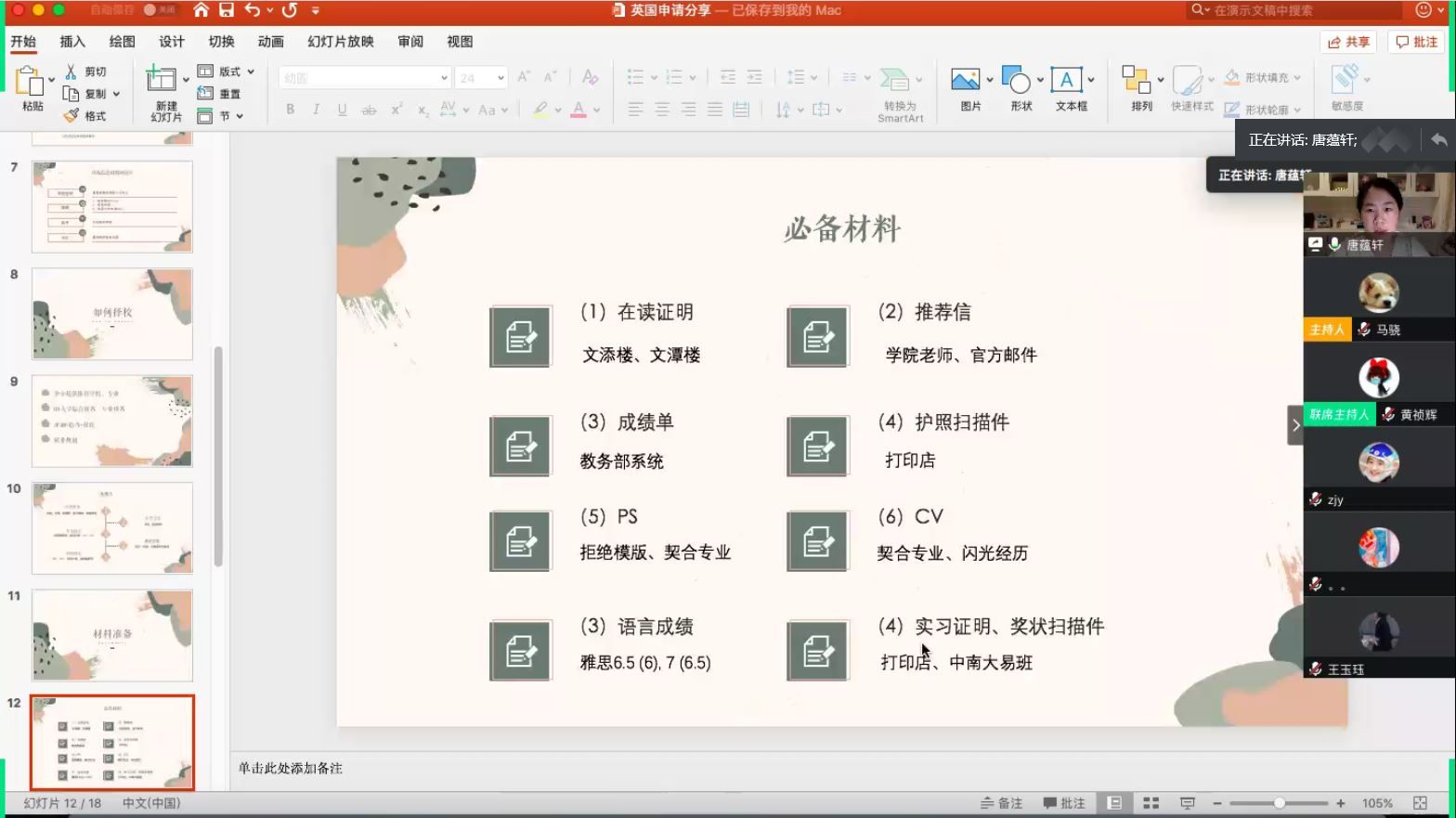Toggle the 自动保存 AutoSave switch
Viewport: 1456px width, 818px height.
coord(160,10)
